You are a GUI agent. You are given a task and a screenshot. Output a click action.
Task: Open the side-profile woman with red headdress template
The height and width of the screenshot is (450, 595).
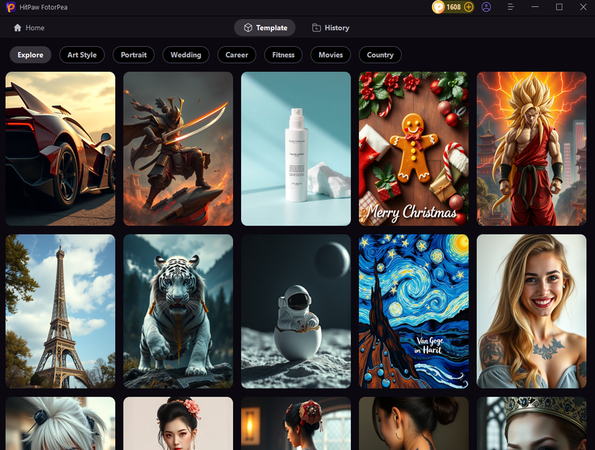coord(296,423)
